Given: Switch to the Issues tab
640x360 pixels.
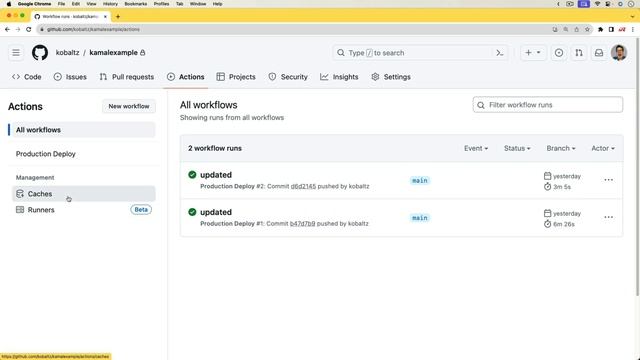Looking at the screenshot, I should pyautogui.click(x=70, y=77).
